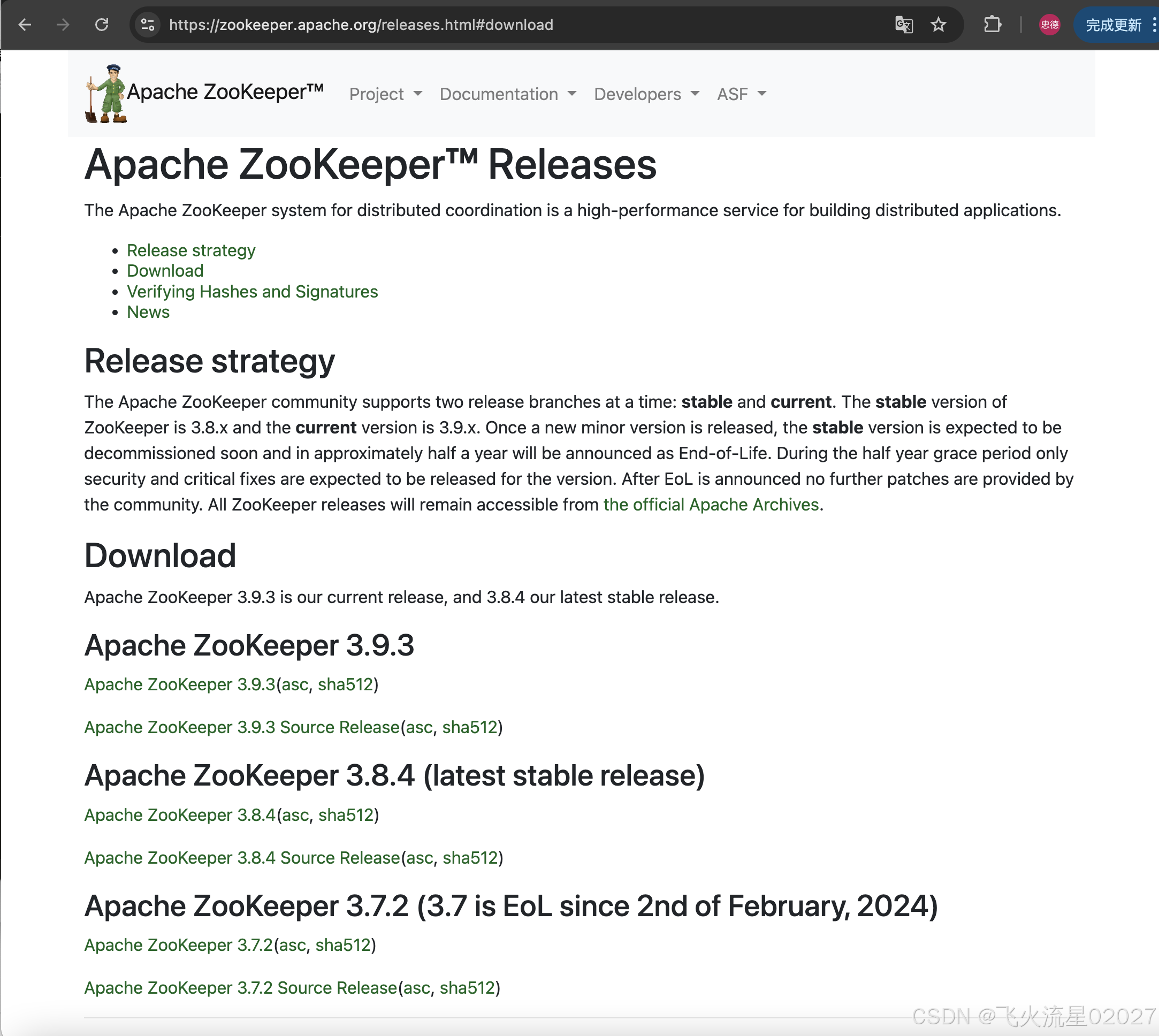Open sha512 for ZooKeeper 3.8.4 binary
This screenshot has width=1159, height=1036.
[346, 815]
